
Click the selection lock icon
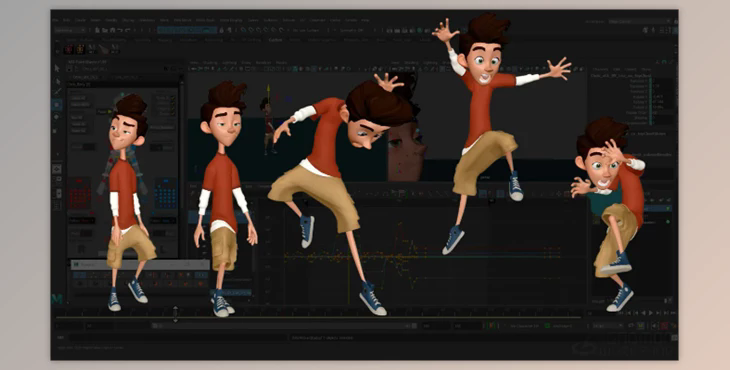tap(222, 30)
